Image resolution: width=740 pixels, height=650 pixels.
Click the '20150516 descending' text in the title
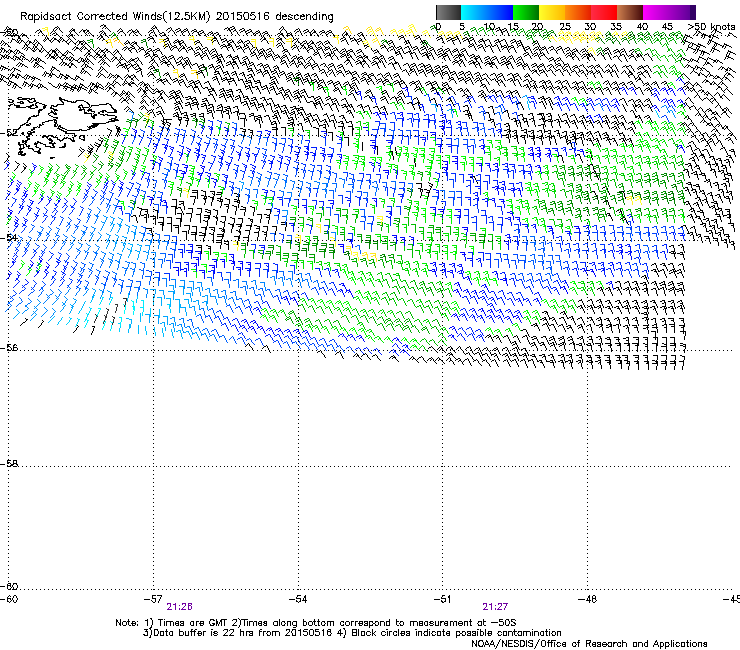[275, 17]
